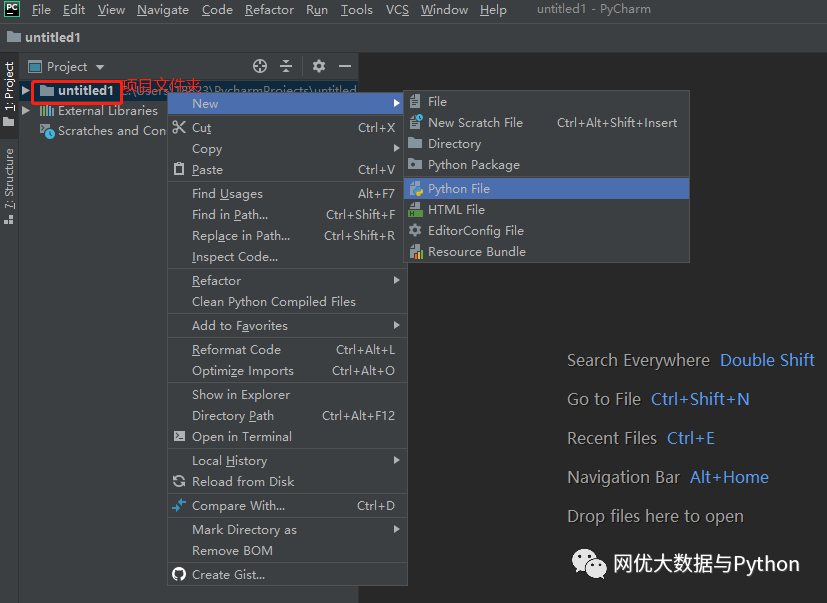Expand the untitled1 project tree node
This screenshot has width=827, height=603.
pyautogui.click(x=25, y=91)
